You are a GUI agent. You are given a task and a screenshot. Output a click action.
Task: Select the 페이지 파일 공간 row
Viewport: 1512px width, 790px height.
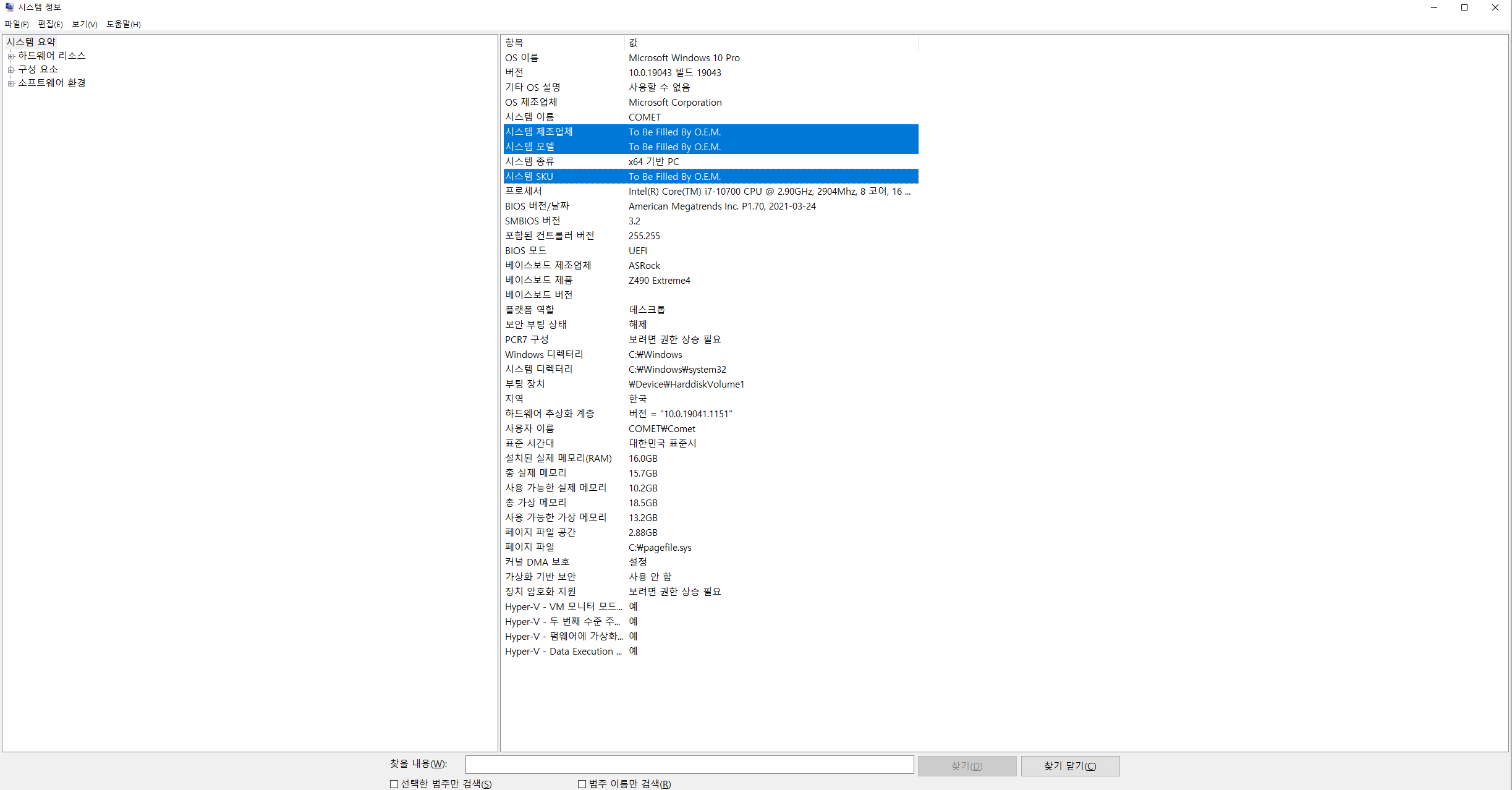(711, 532)
